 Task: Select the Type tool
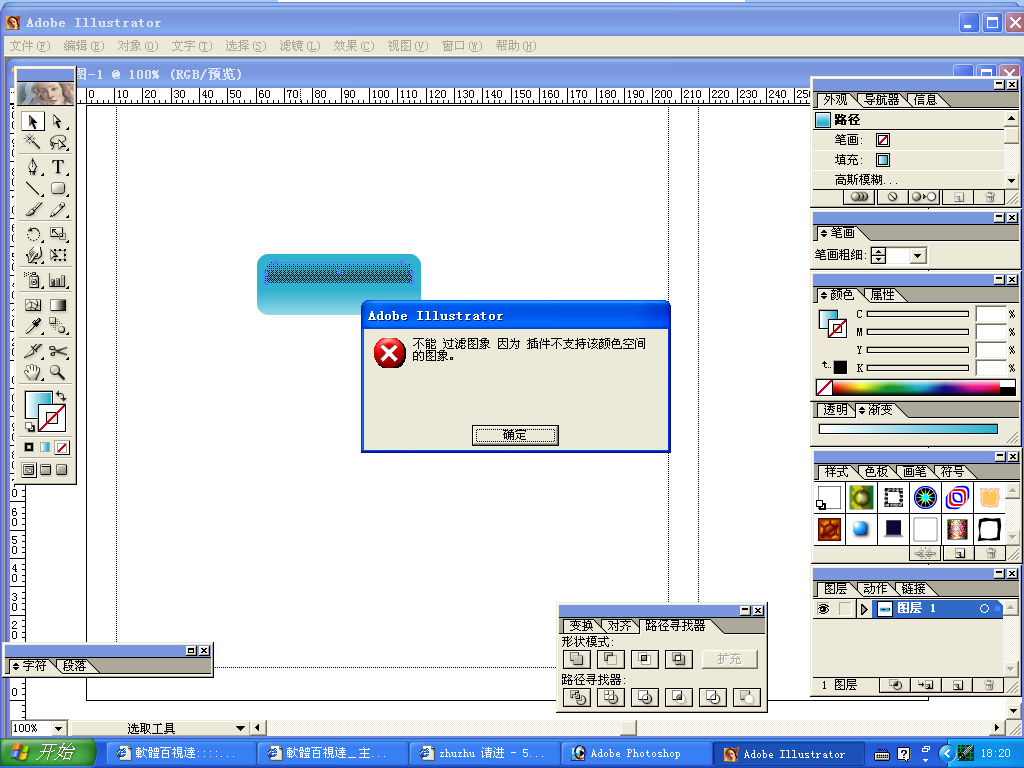click(58, 167)
